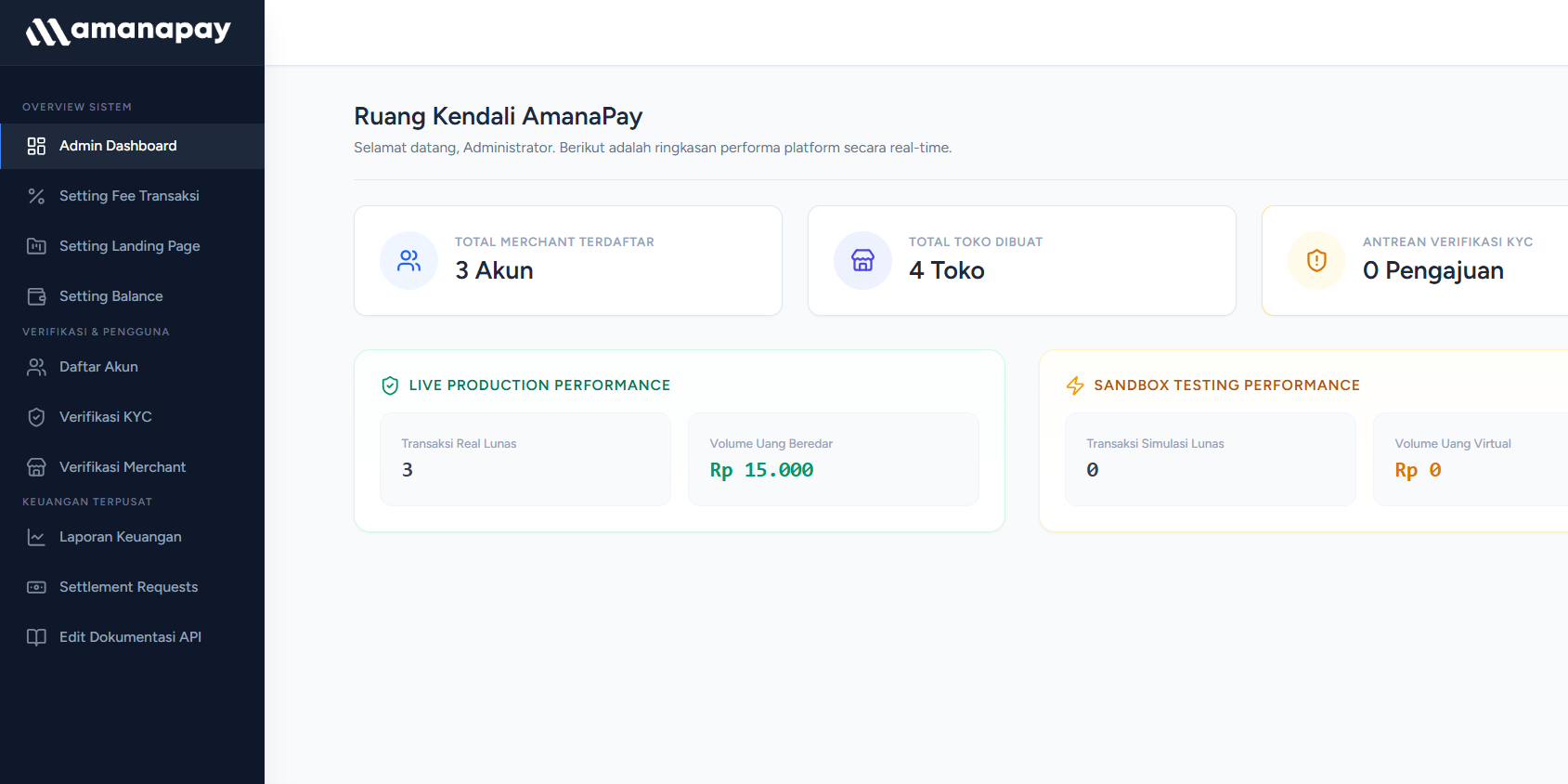The image size is (1568, 784).
Task: Click the Total Merchant Terdaftar card
Action: (568, 260)
